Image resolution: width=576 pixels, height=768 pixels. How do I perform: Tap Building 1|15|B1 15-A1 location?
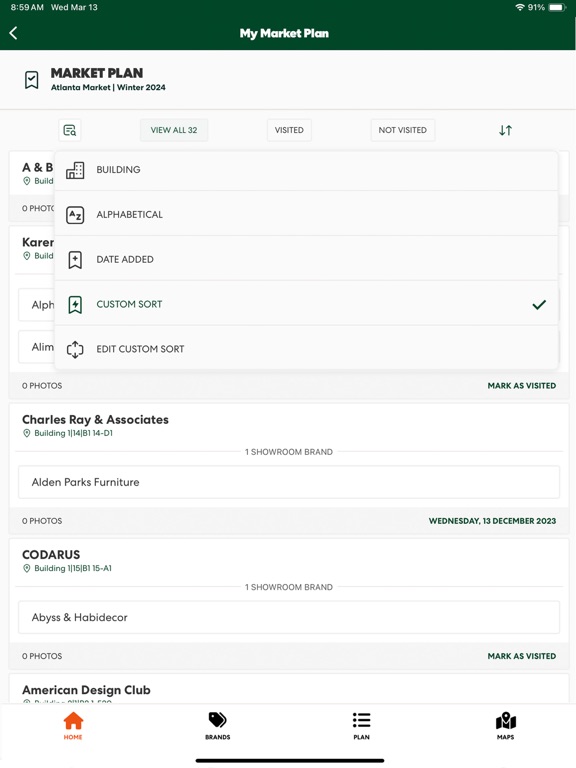(x=73, y=568)
